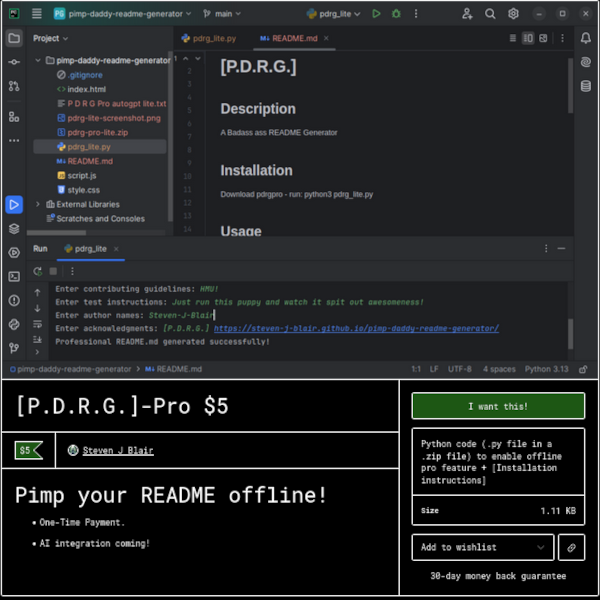Open the Structure tool window icon
This screenshot has height=600, width=600.
coord(14,117)
